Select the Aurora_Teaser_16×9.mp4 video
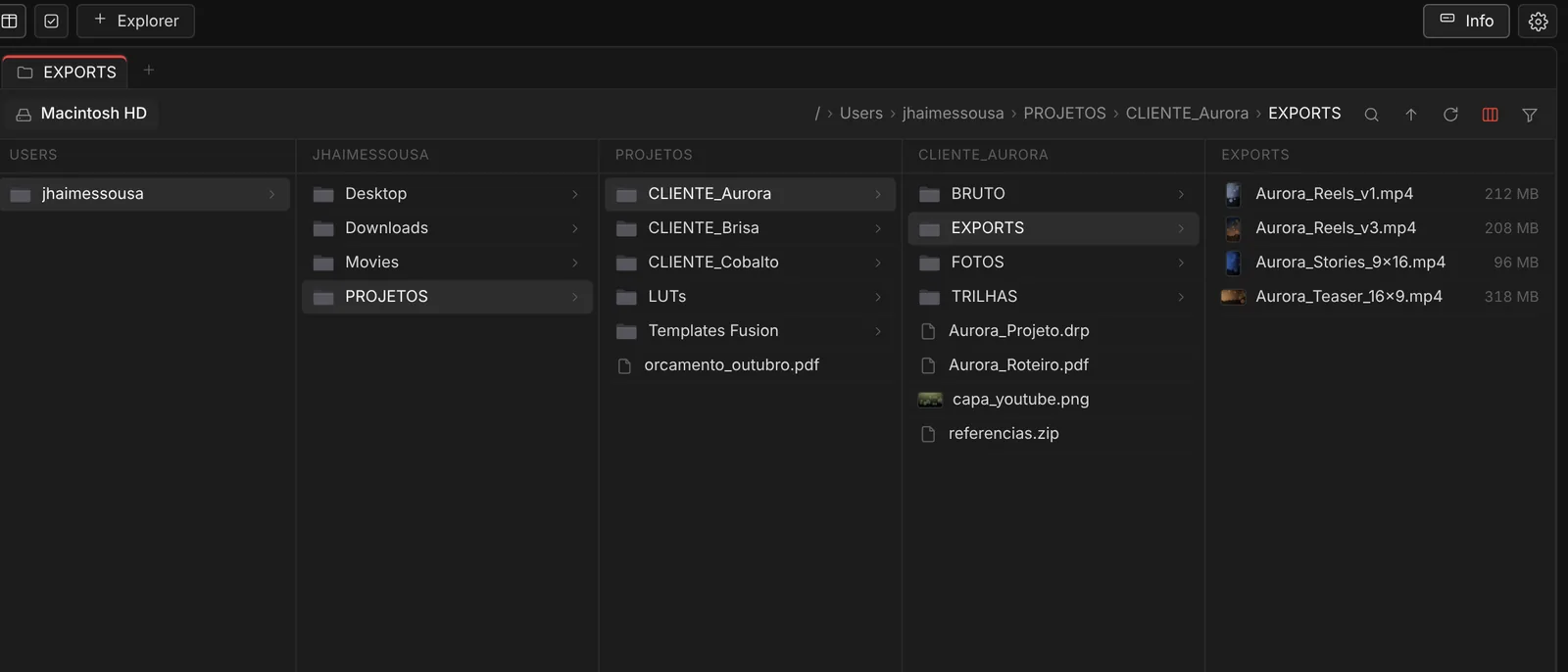Image resolution: width=1568 pixels, height=672 pixels. pyautogui.click(x=1380, y=297)
